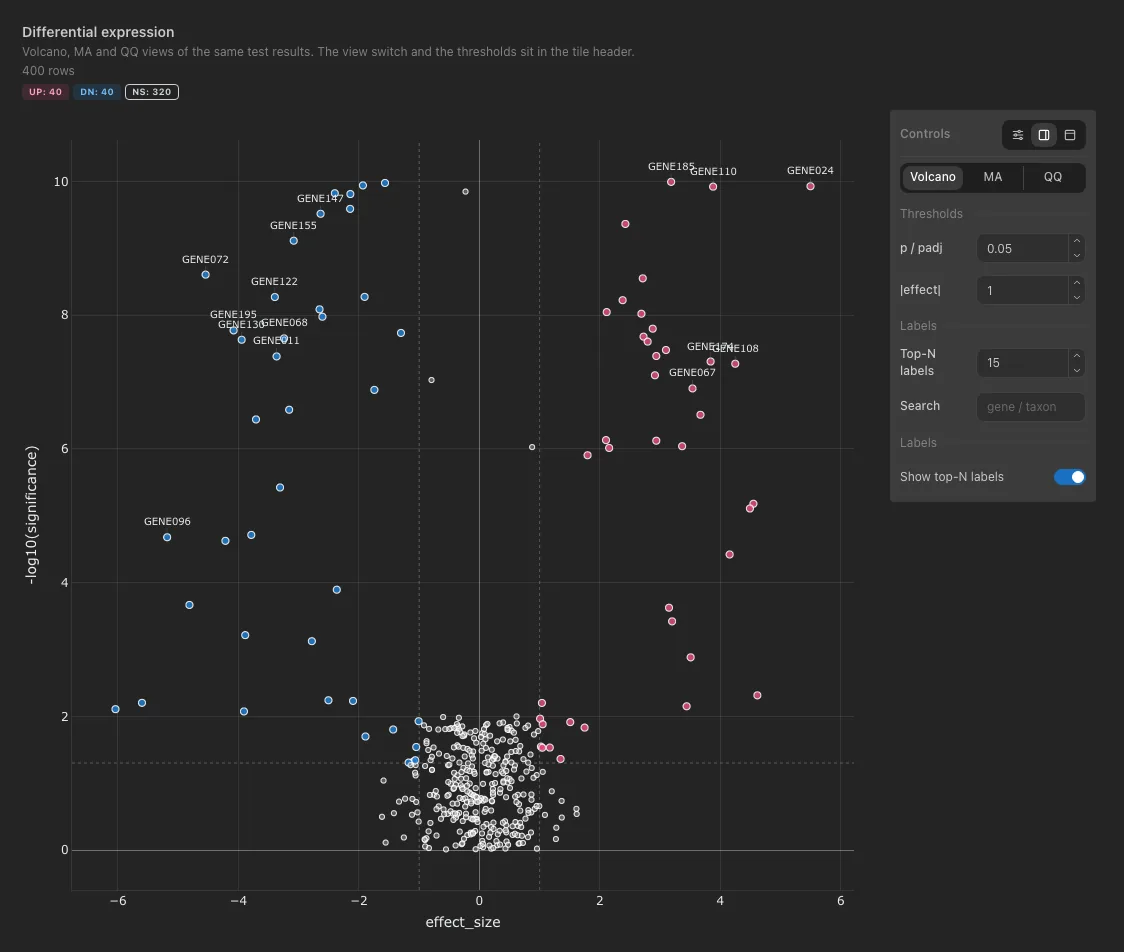1124x952 pixels.
Task: Click the gene / taxon search field
Action: coord(1030,406)
